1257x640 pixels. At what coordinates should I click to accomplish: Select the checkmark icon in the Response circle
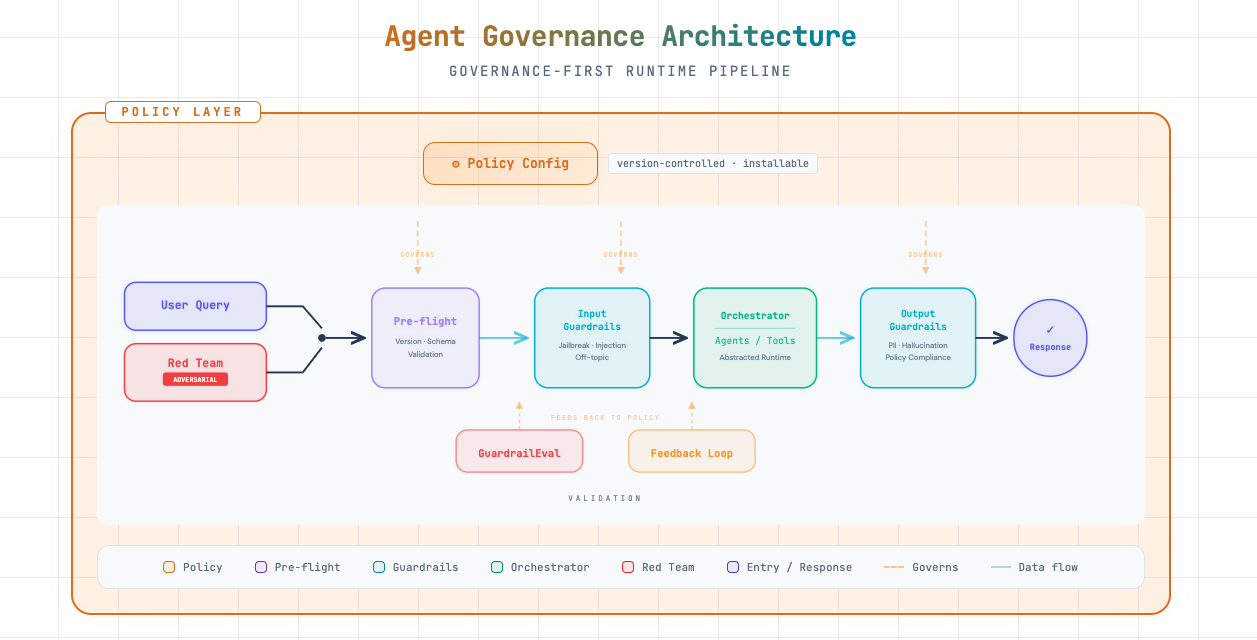coord(1050,328)
